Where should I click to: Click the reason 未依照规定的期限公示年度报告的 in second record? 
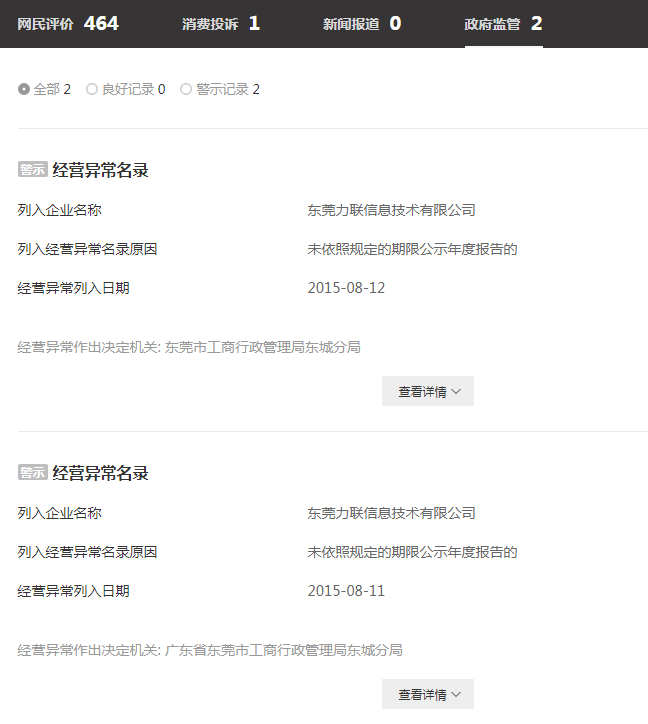(x=412, y=552)
